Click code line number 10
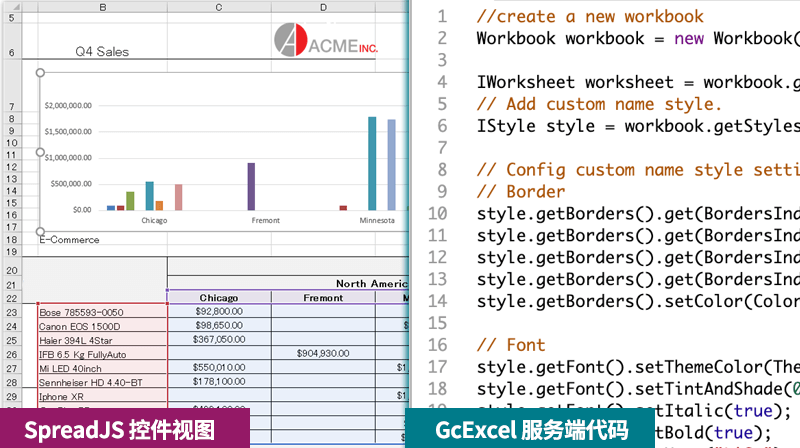Screen dimensions: 800x448 437,213
